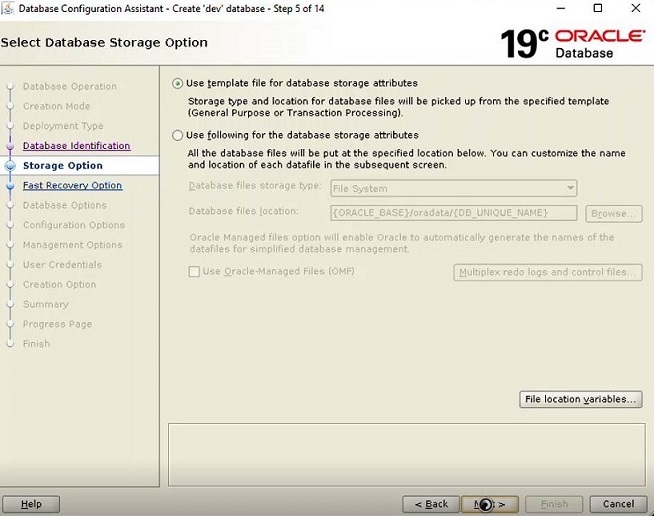Click the Browse button

click(614, 214)
